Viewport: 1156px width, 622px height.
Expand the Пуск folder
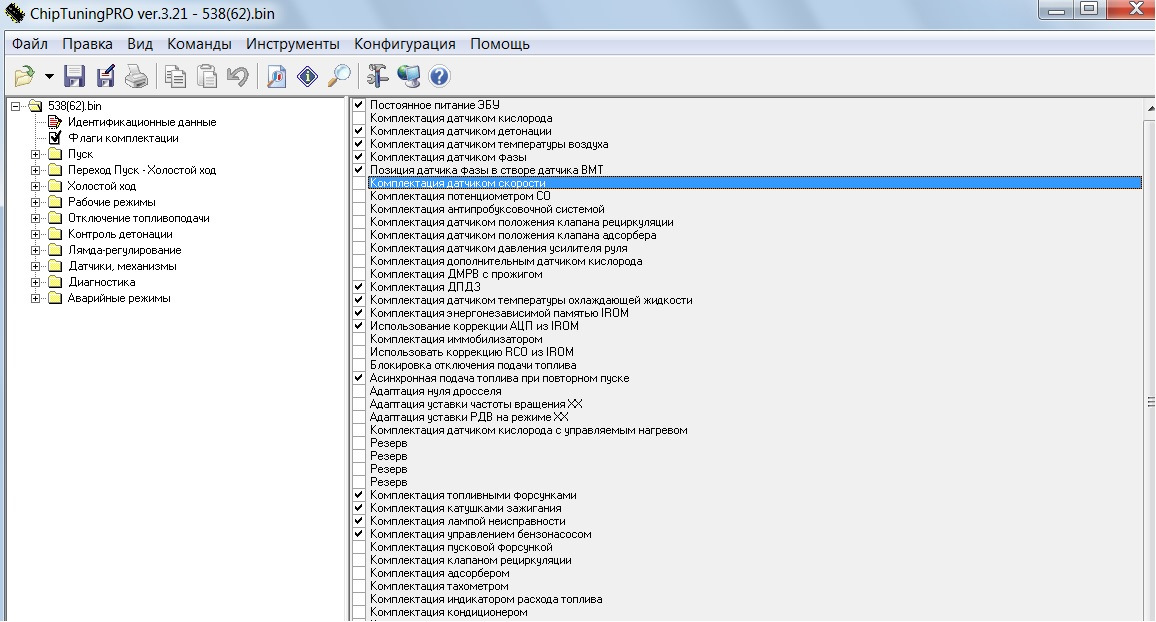point(35,154)
